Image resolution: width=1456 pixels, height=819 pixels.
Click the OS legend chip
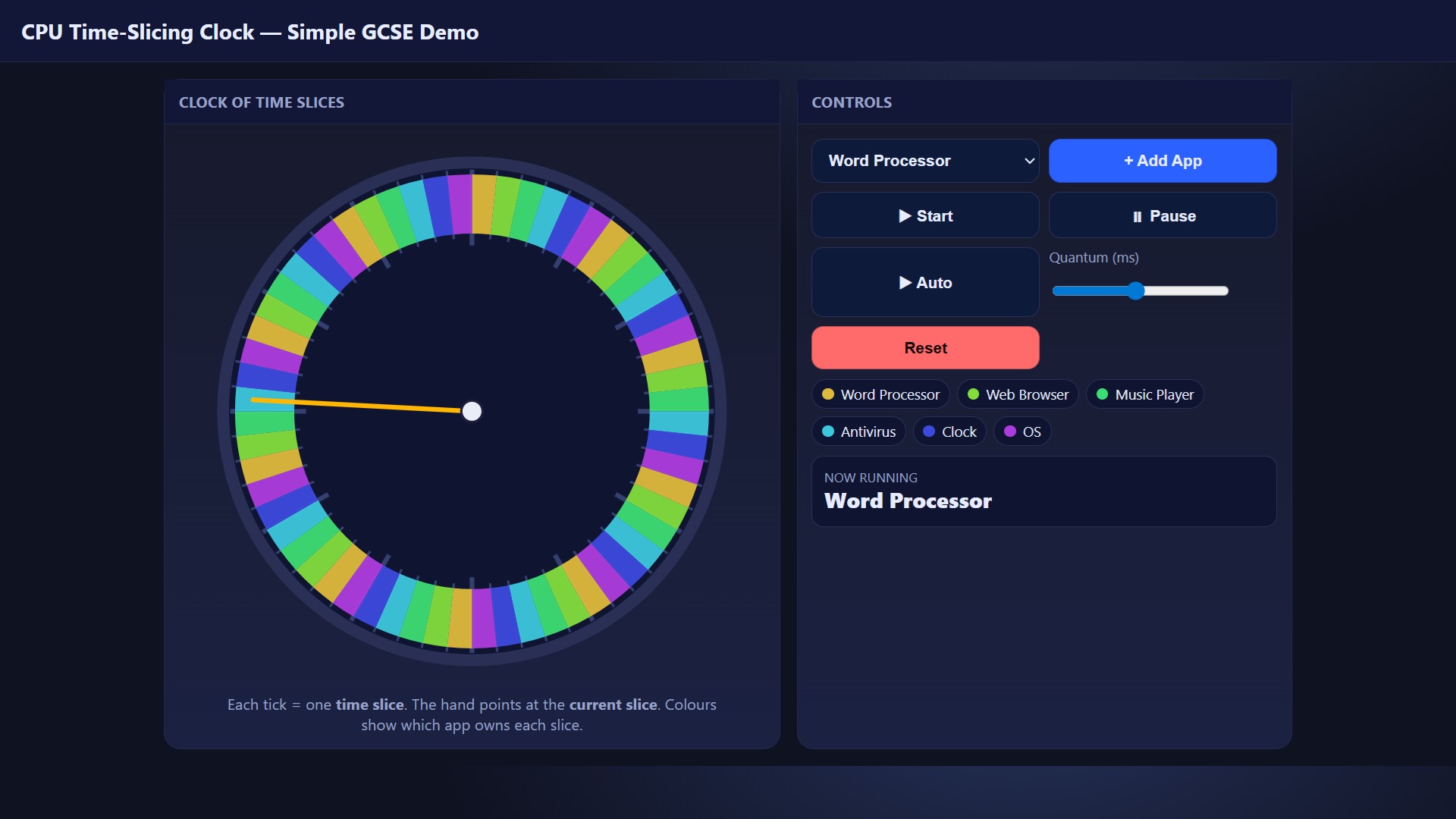[1021, 431]
